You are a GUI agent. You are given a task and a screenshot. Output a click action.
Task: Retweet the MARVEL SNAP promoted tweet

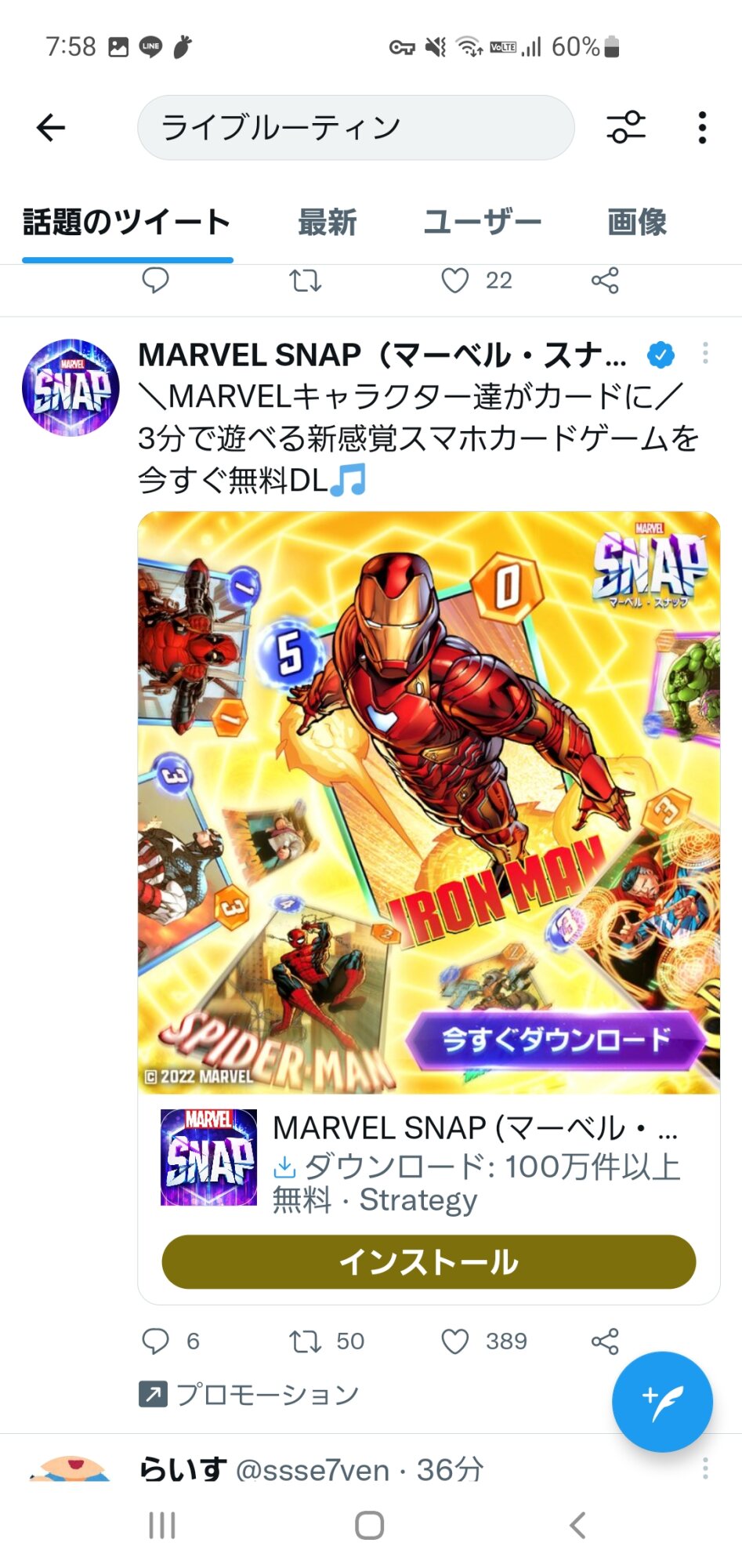(x=305, y=1341)
